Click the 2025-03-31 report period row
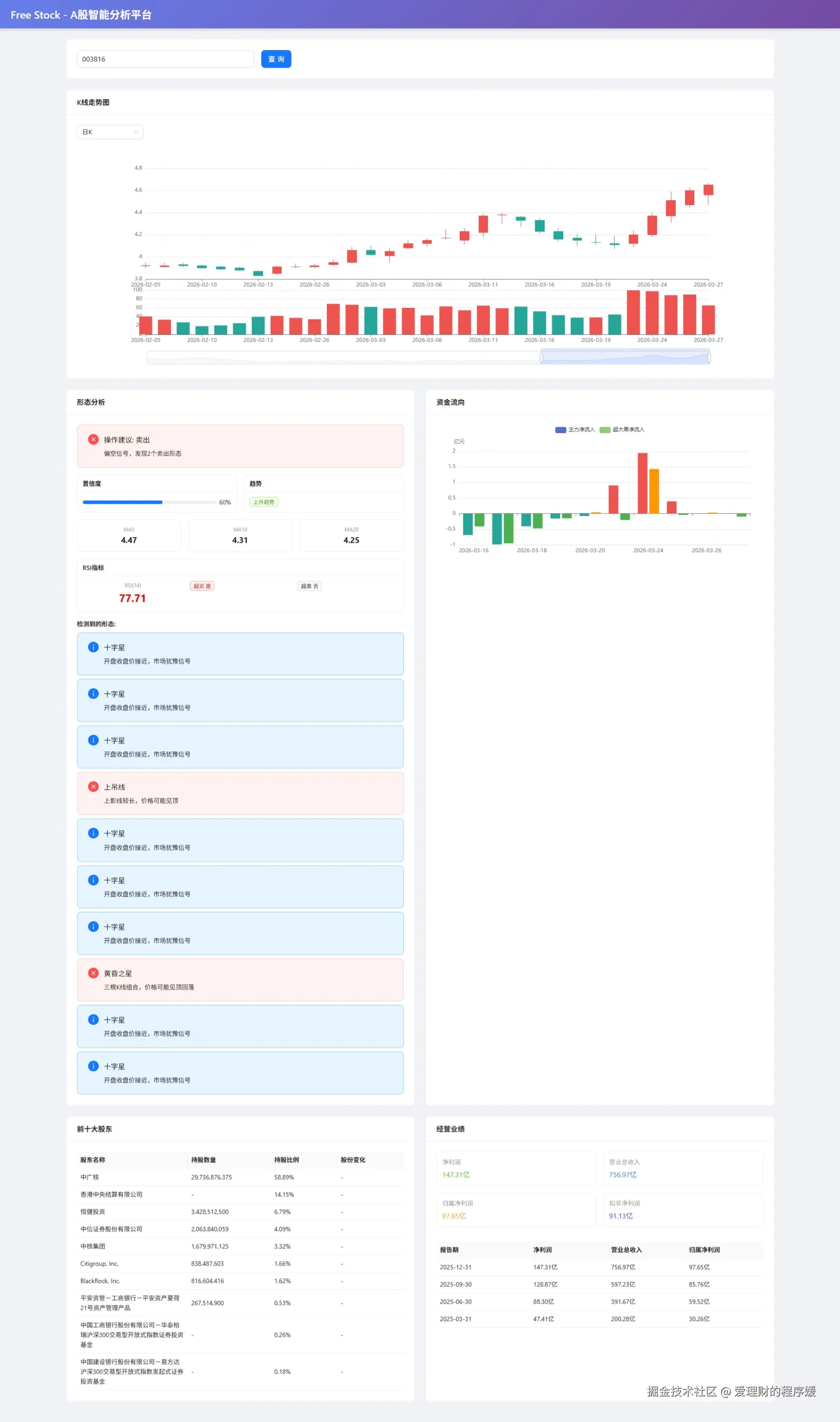Viewport: 840px width, 1422px height. [599, 1319]
